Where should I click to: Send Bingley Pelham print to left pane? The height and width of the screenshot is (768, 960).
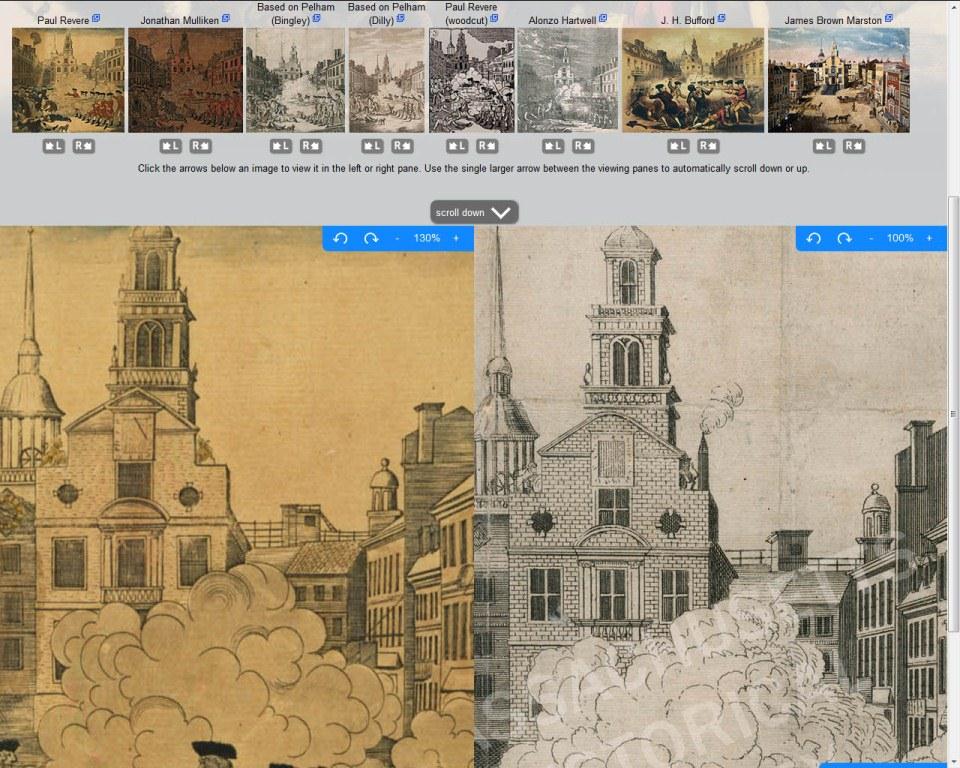coord(281,146)
